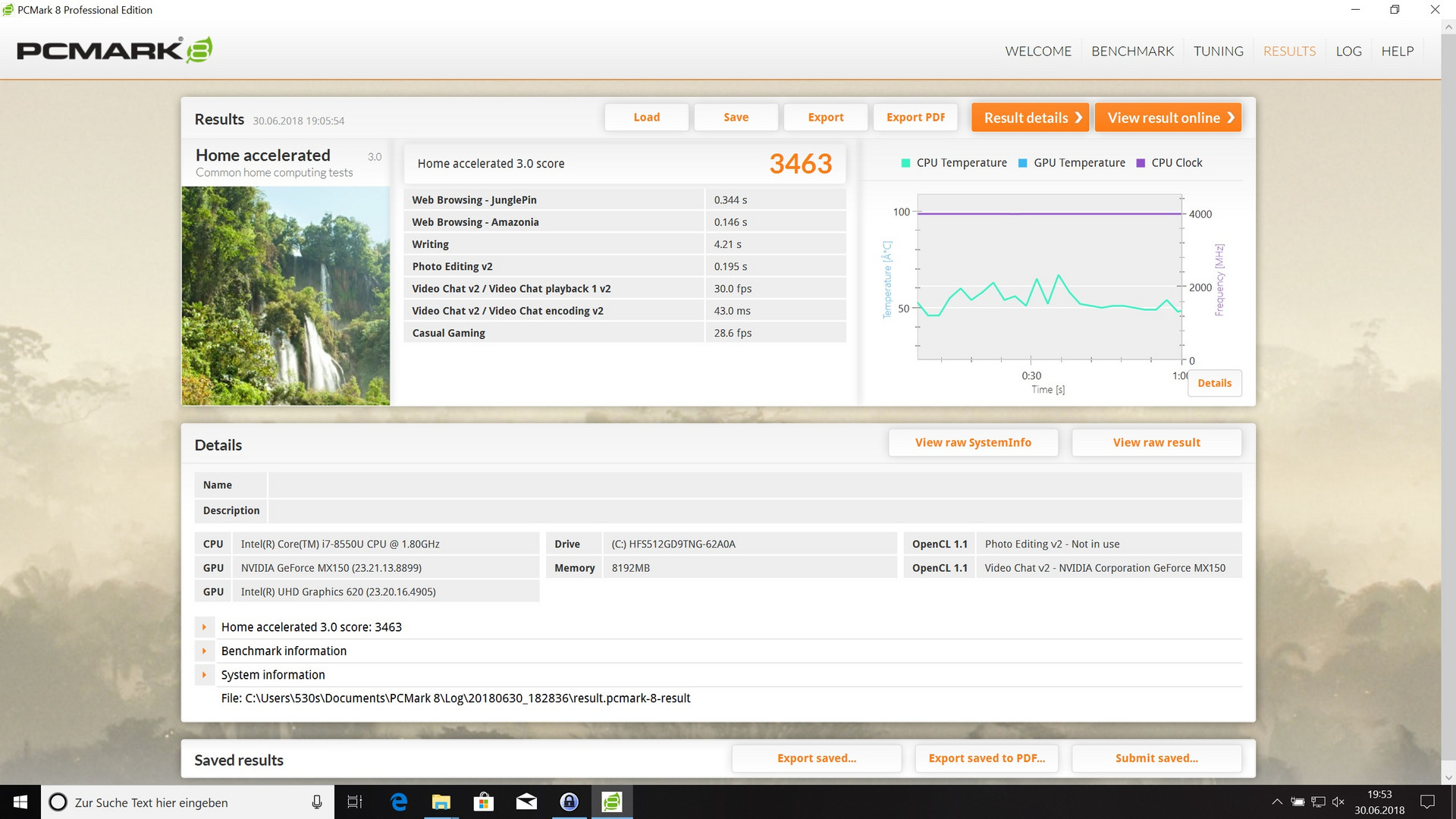Show hidden tray icons chevron

1277,802
